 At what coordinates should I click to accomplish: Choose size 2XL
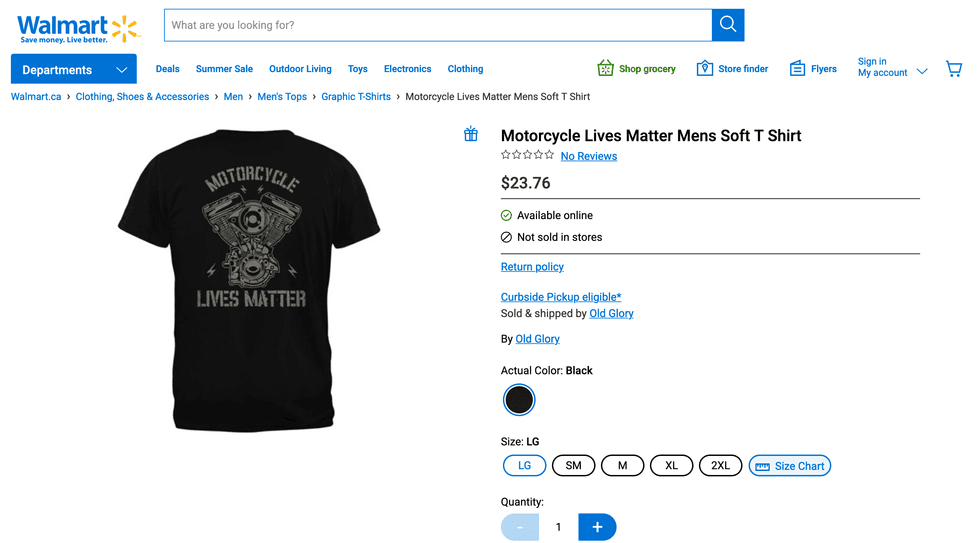(720, 465)
